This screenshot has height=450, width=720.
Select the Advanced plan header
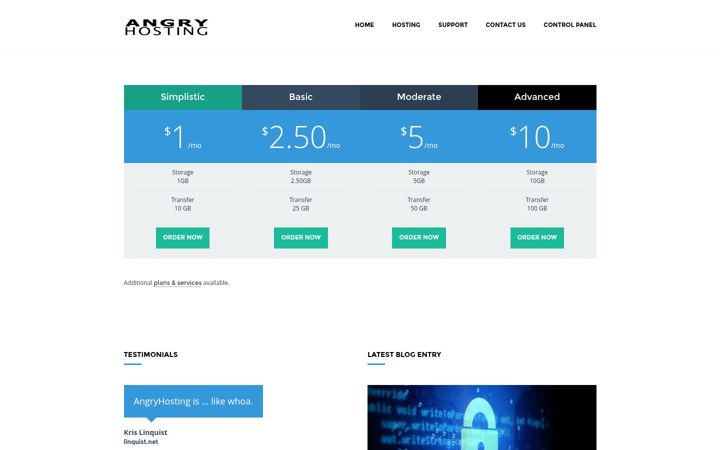coord(537,97)
